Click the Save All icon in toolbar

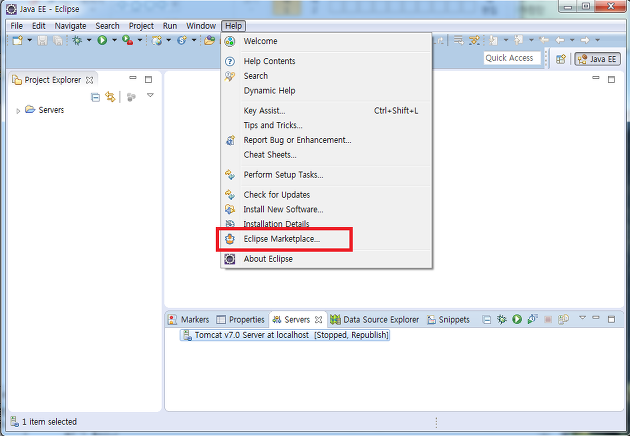58,40
